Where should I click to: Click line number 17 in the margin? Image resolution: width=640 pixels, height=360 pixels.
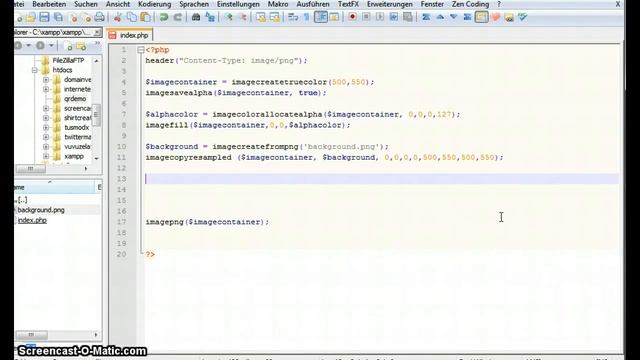pyautogui.click(x=122, y=222)
